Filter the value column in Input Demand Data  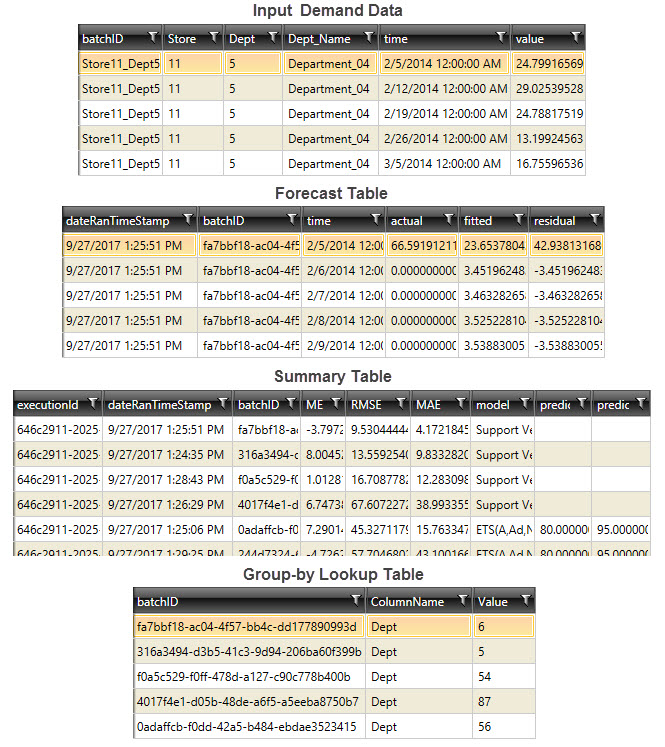coord(576,37)
